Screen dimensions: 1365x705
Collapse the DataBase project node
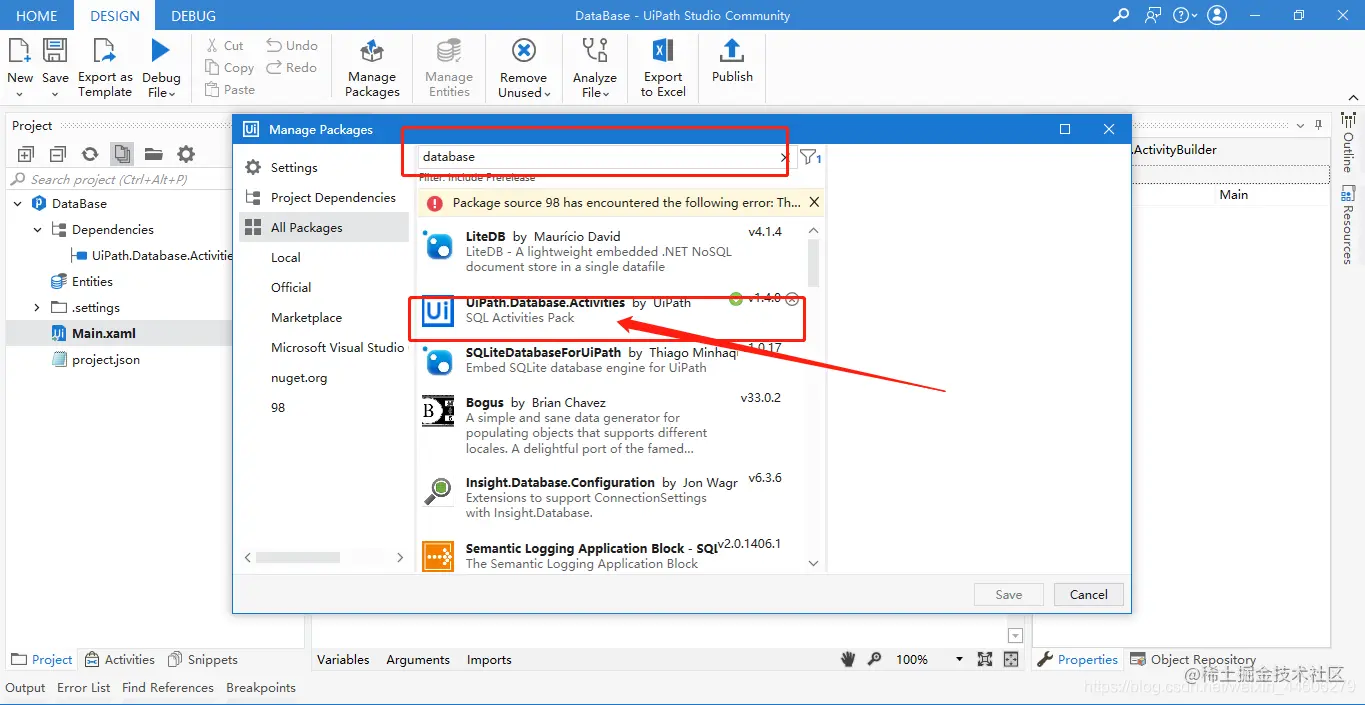18,203
